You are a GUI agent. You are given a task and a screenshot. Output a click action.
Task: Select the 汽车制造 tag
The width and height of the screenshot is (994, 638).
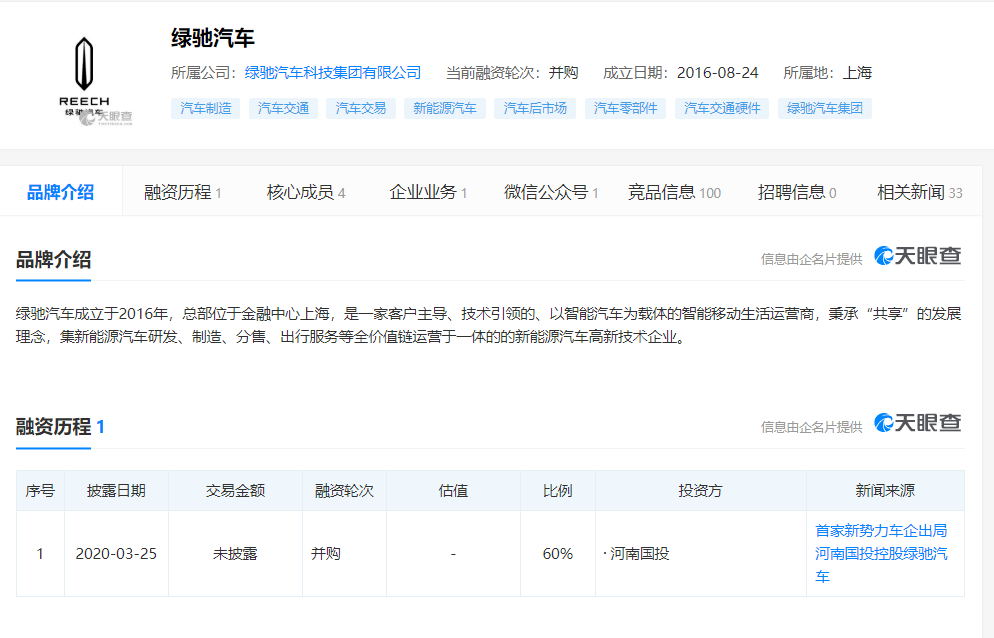[x=205, y=108]
